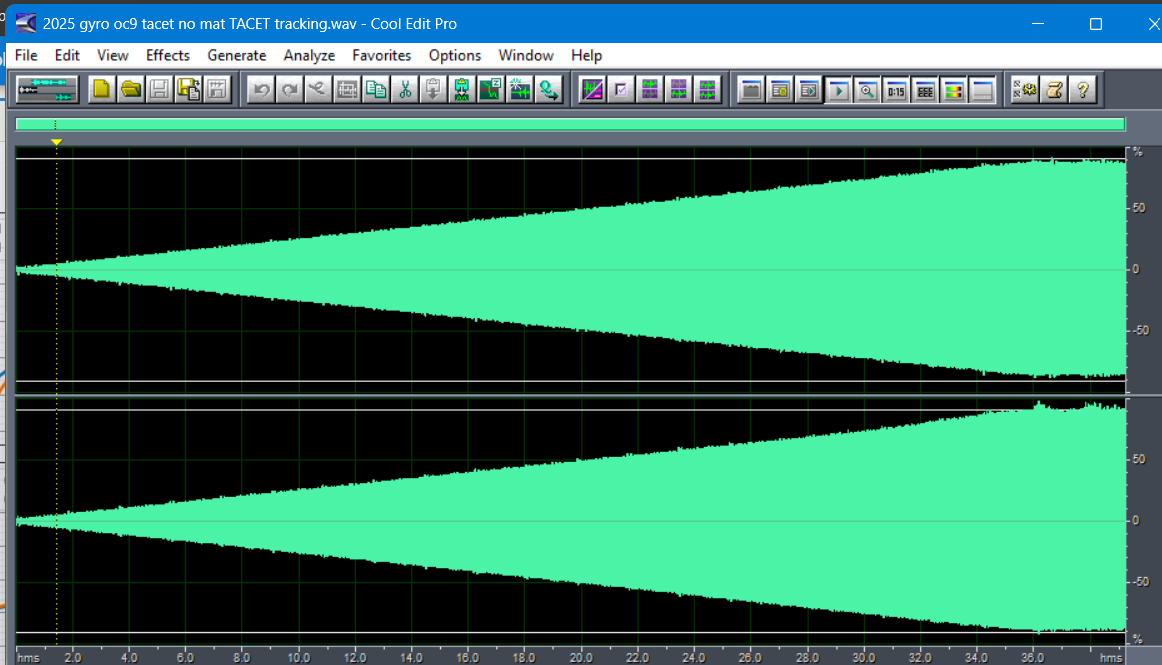
Task: Open settings with the gear icon
Action: click(1024, 90)
